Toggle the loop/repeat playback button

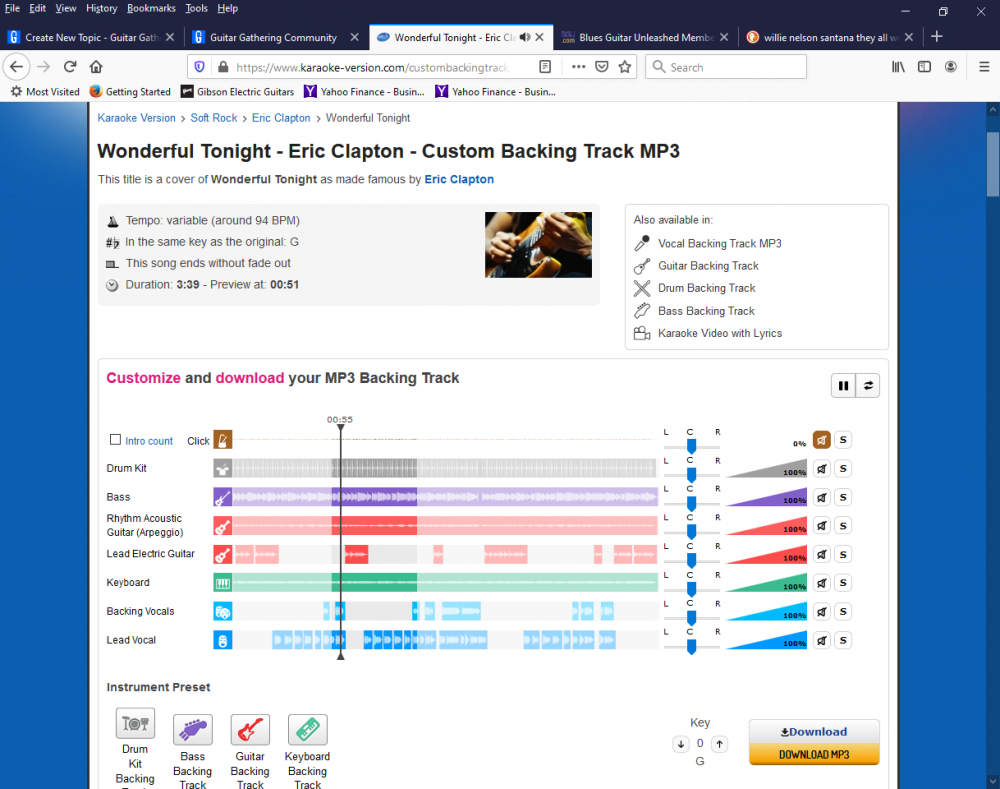tap(868, 385)
